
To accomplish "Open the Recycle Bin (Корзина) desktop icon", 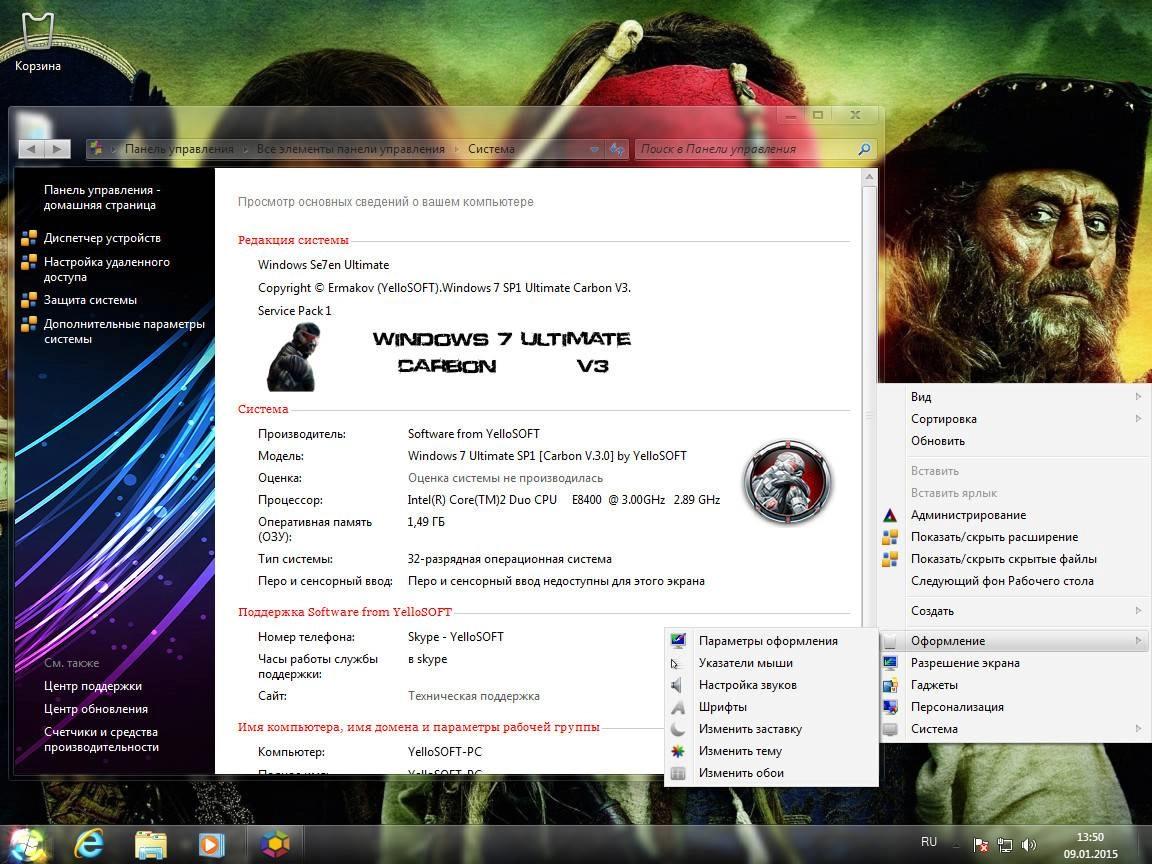I will (37, 40).
